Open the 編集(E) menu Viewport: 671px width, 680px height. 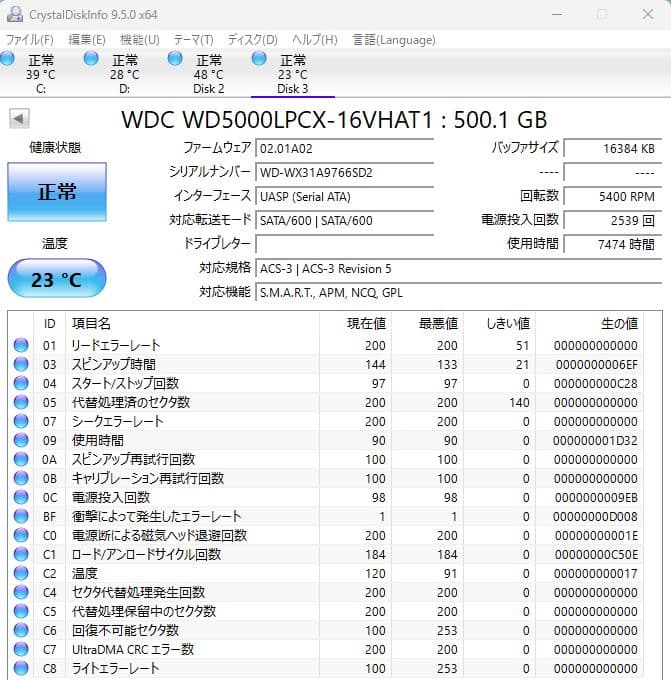click(87, 40)
